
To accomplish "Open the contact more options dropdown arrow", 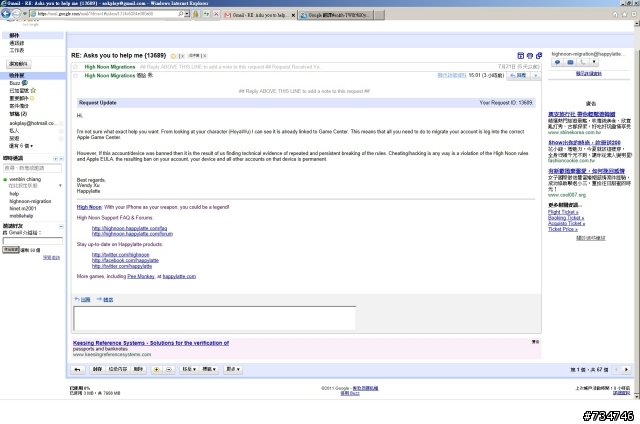I will point(594,62).
